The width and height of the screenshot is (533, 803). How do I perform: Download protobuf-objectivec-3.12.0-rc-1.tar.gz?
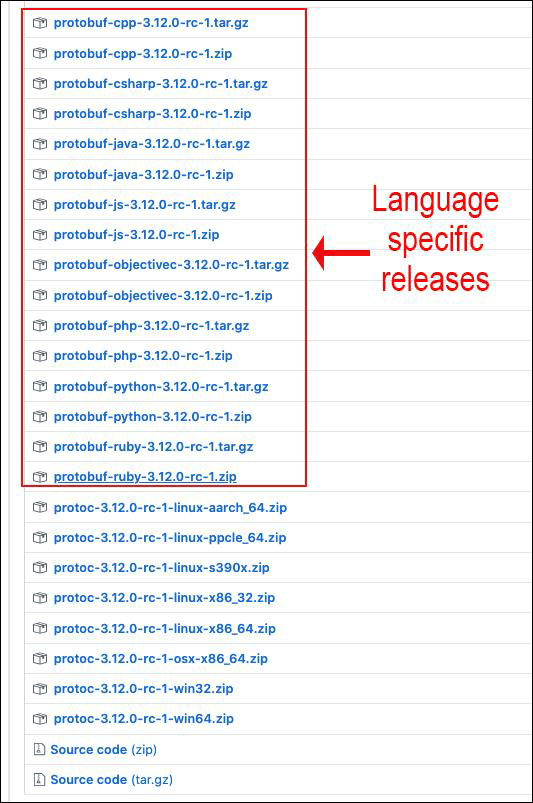(x=172, y=265)
